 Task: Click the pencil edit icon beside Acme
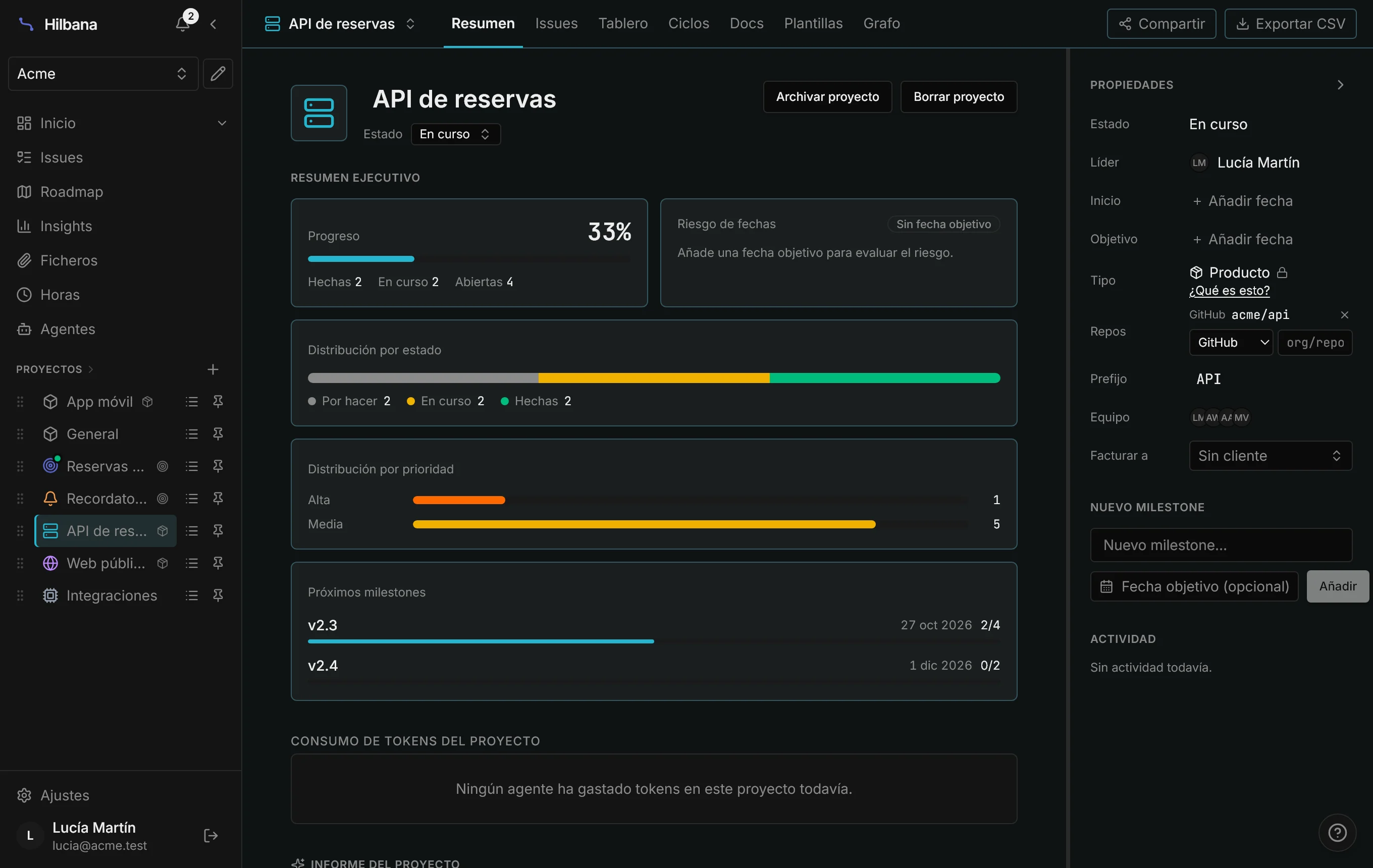(x=218, y=74)
